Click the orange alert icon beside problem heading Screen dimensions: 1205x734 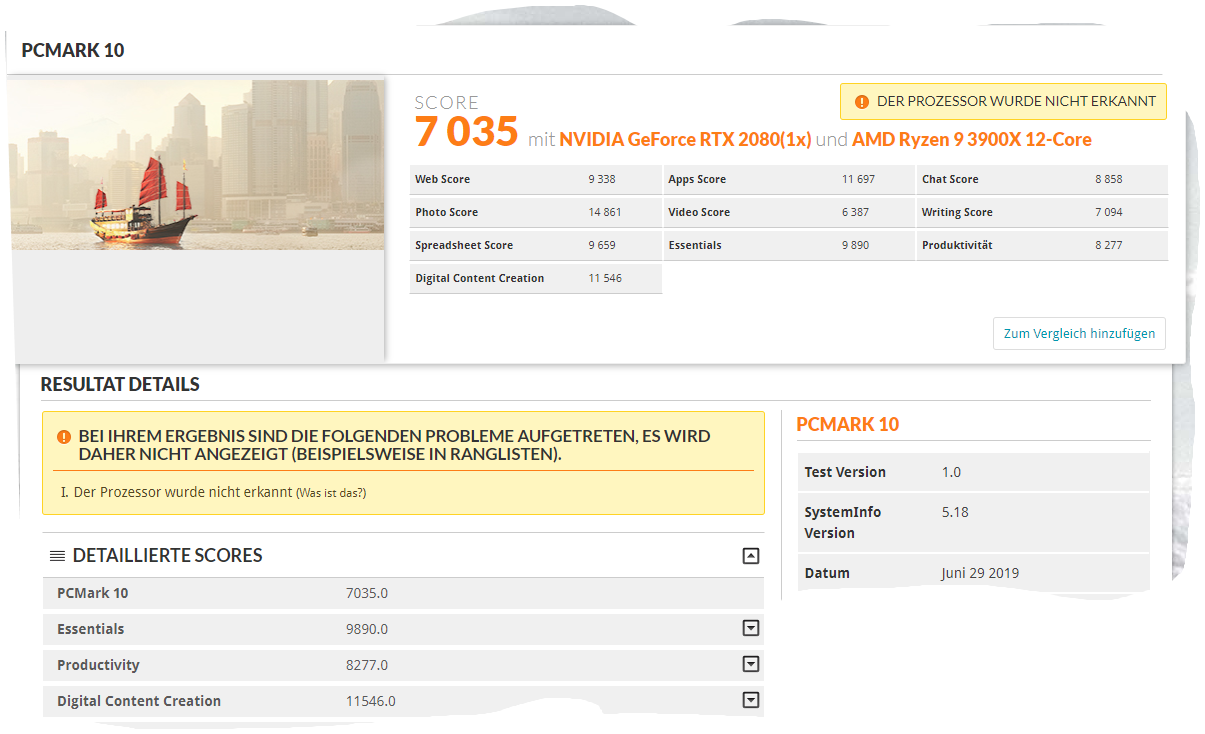[x=64, y=437]
